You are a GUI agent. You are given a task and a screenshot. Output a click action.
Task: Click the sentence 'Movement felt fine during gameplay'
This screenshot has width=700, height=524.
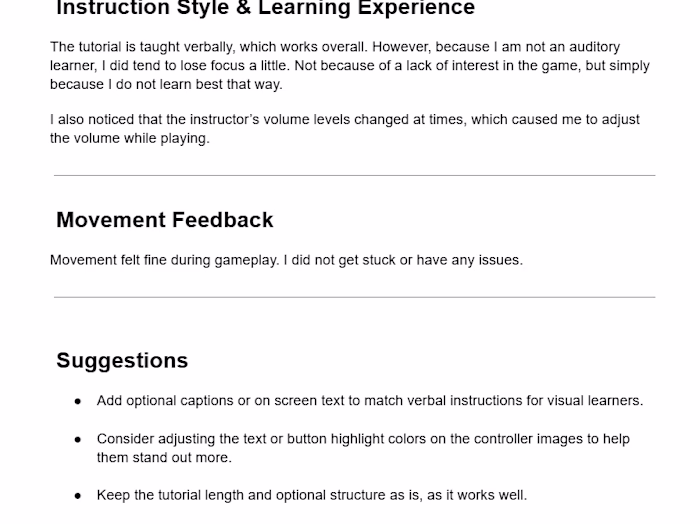click(x=286, y=260)
